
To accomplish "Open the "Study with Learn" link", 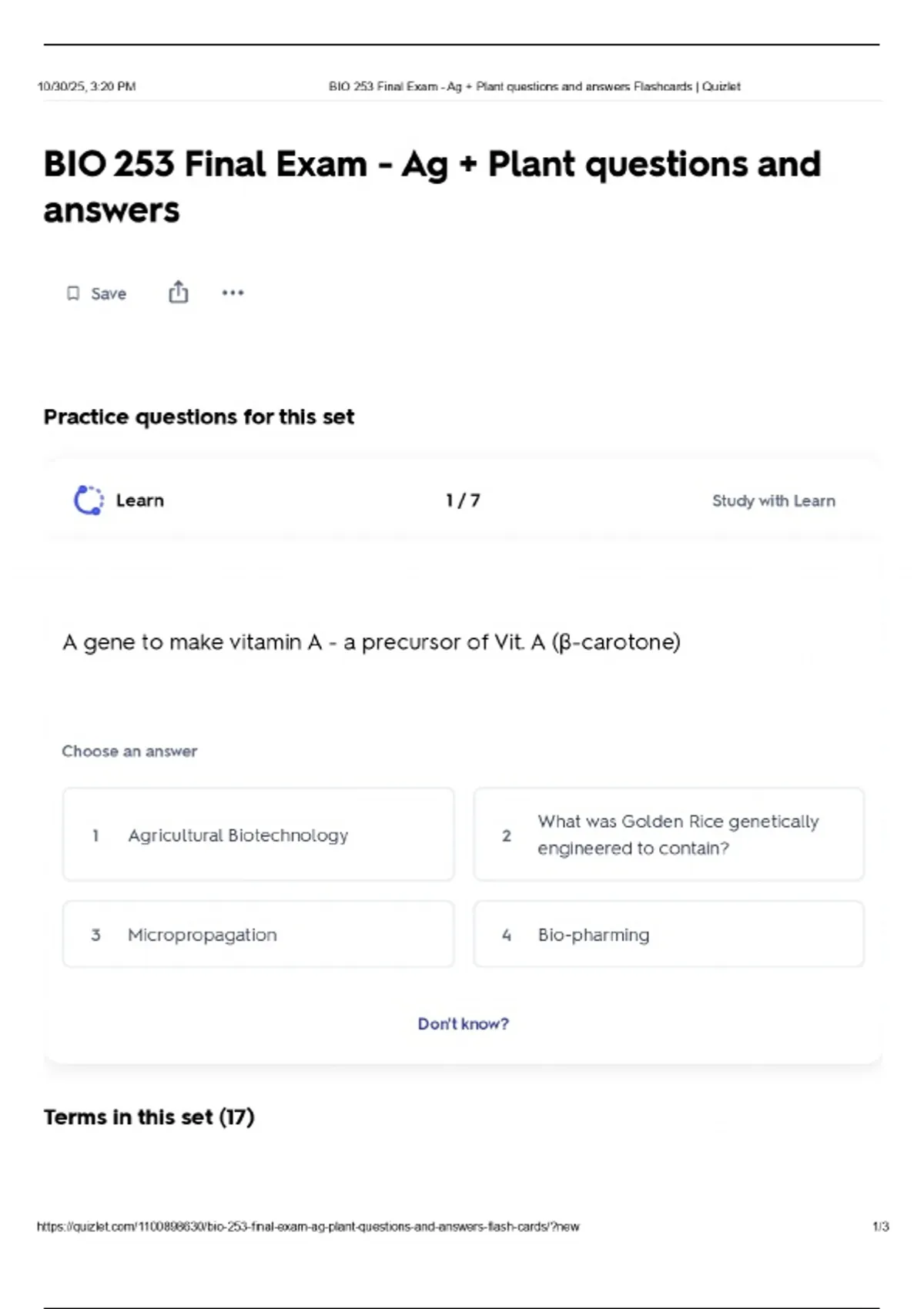I will click(x=773, y=500).
